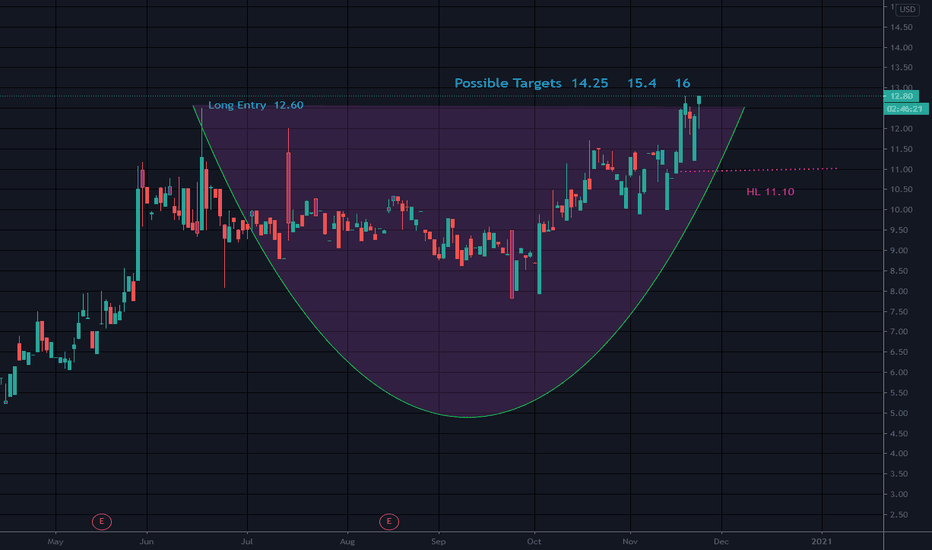Click the earnings E marker after Aug
932x550 pixels.
point(389,521)
